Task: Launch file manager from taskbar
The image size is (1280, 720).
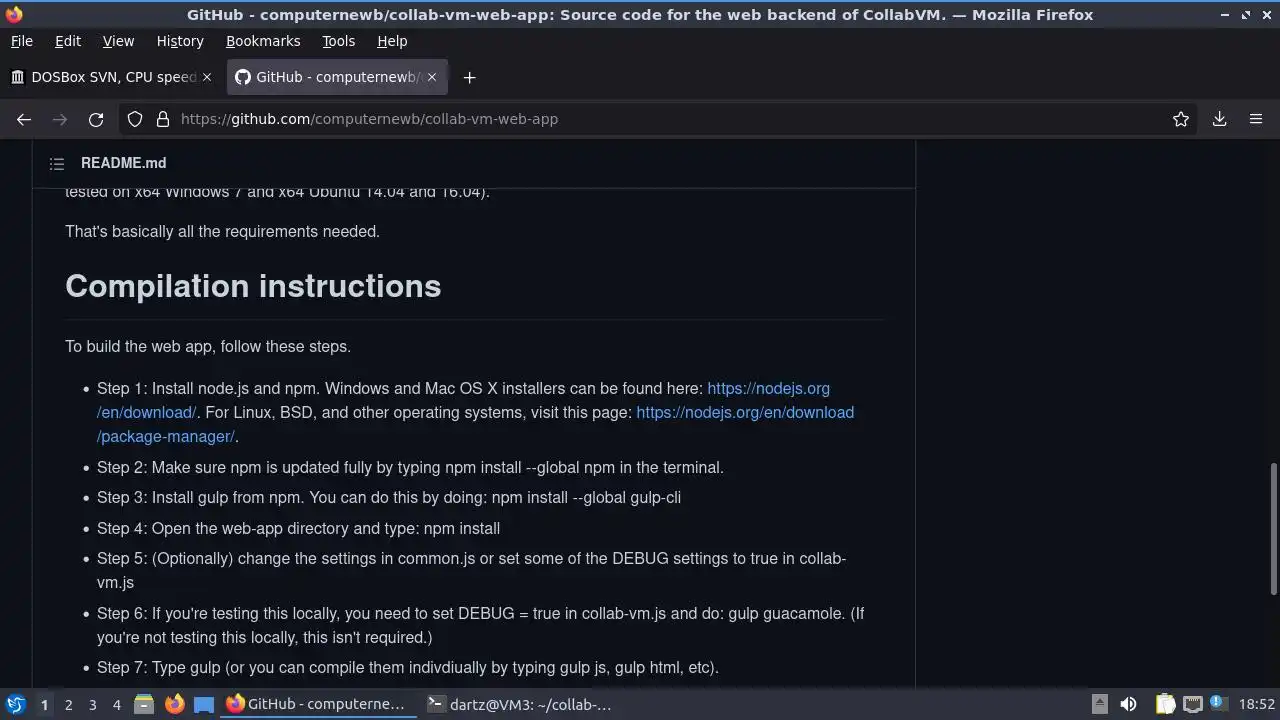Action: [144, 705]
